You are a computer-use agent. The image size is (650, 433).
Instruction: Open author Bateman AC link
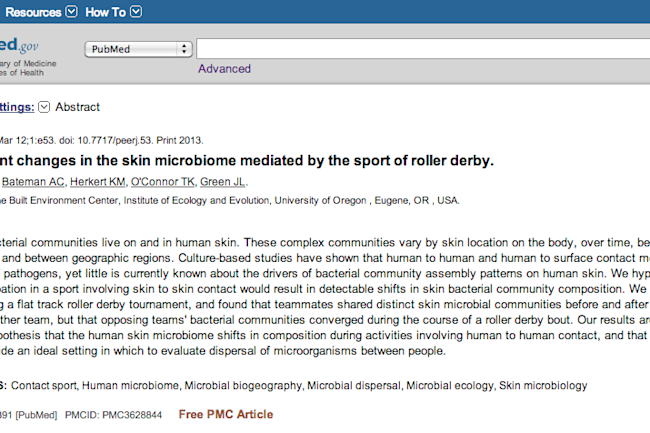click(x=33, y=181)
